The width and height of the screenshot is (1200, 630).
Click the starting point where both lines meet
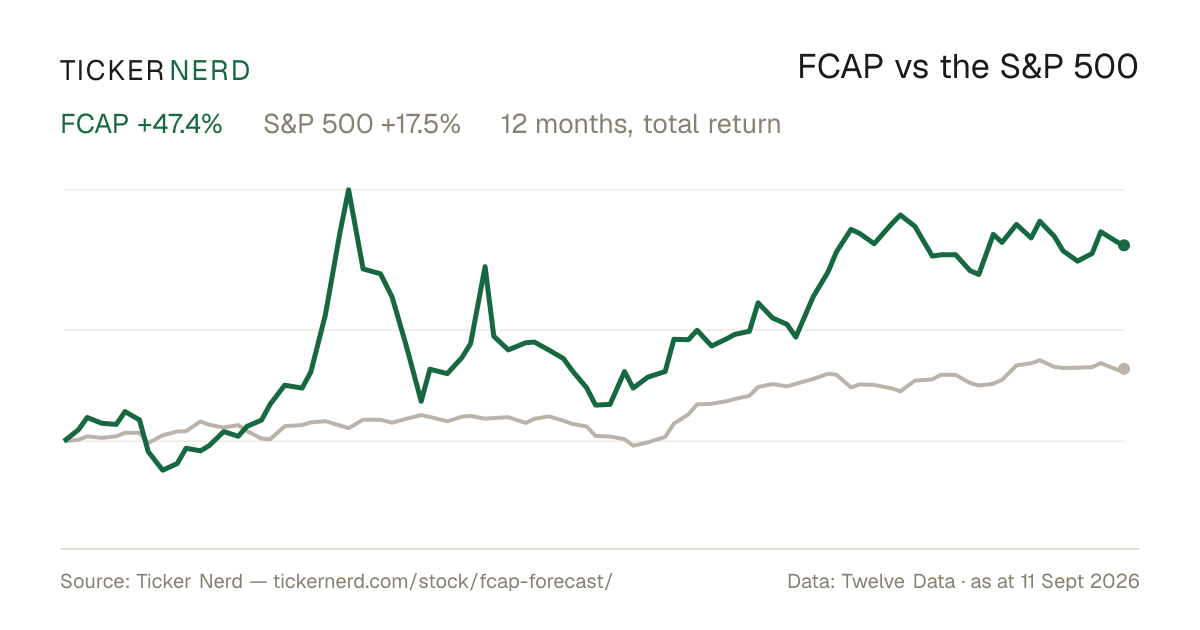pyautogui.click(x=66, y=440)
